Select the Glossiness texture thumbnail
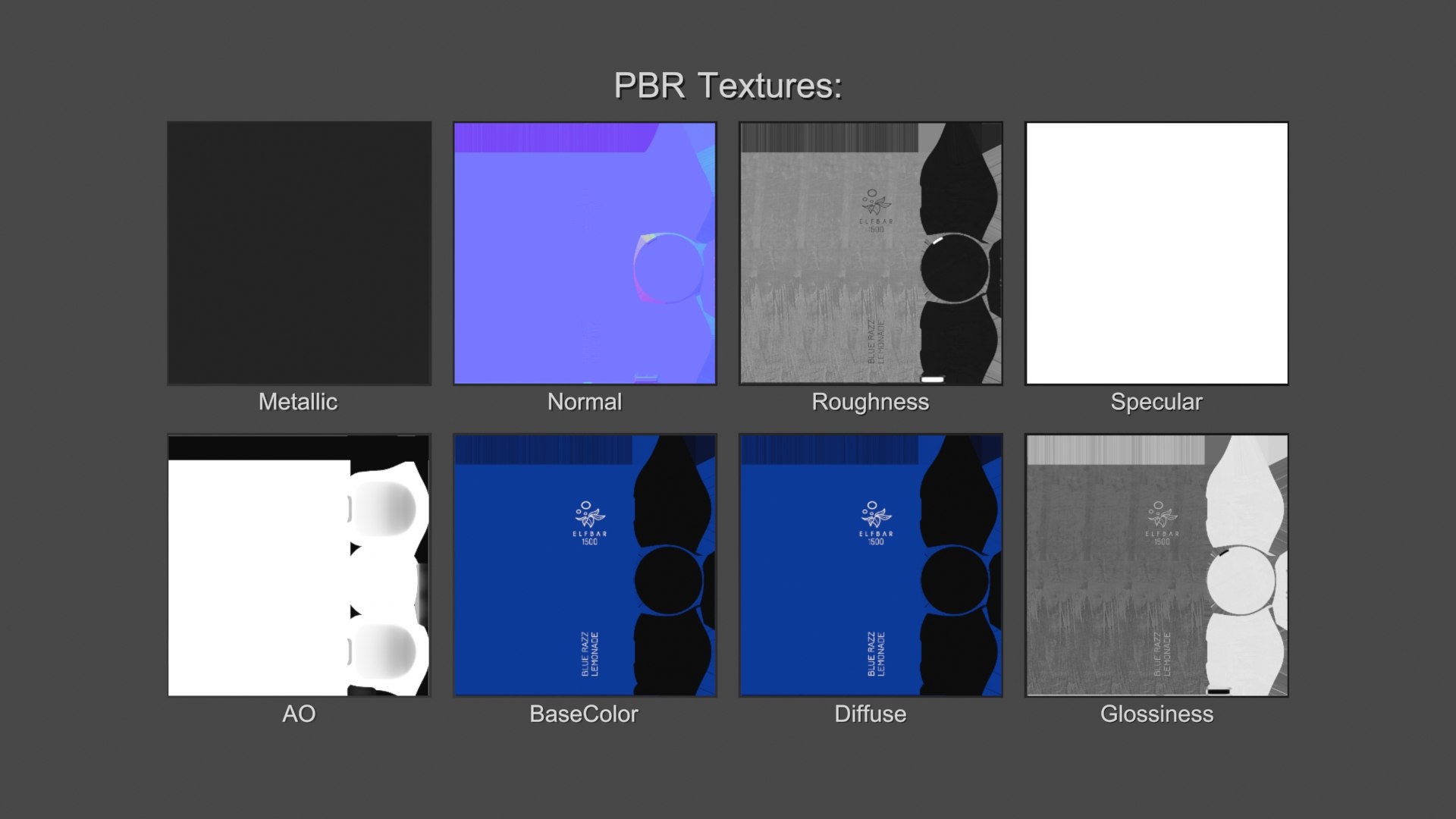Image resolution: width=1456 pixels, height=819 pixels. point(1156,565)
